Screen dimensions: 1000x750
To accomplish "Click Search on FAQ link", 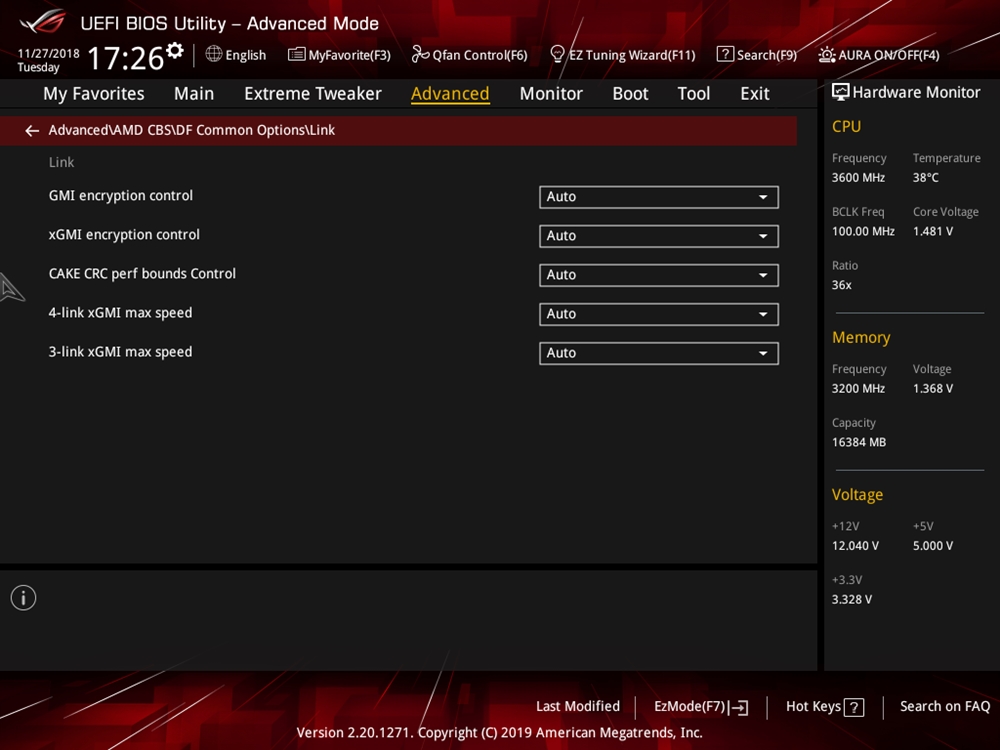I will (945, 706).
